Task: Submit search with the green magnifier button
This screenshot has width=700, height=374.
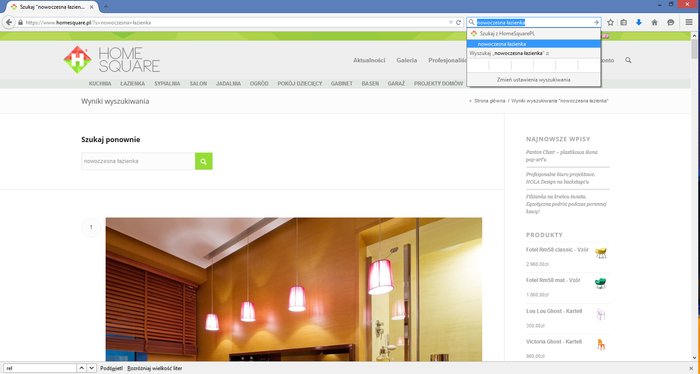Action: (204, 161)
